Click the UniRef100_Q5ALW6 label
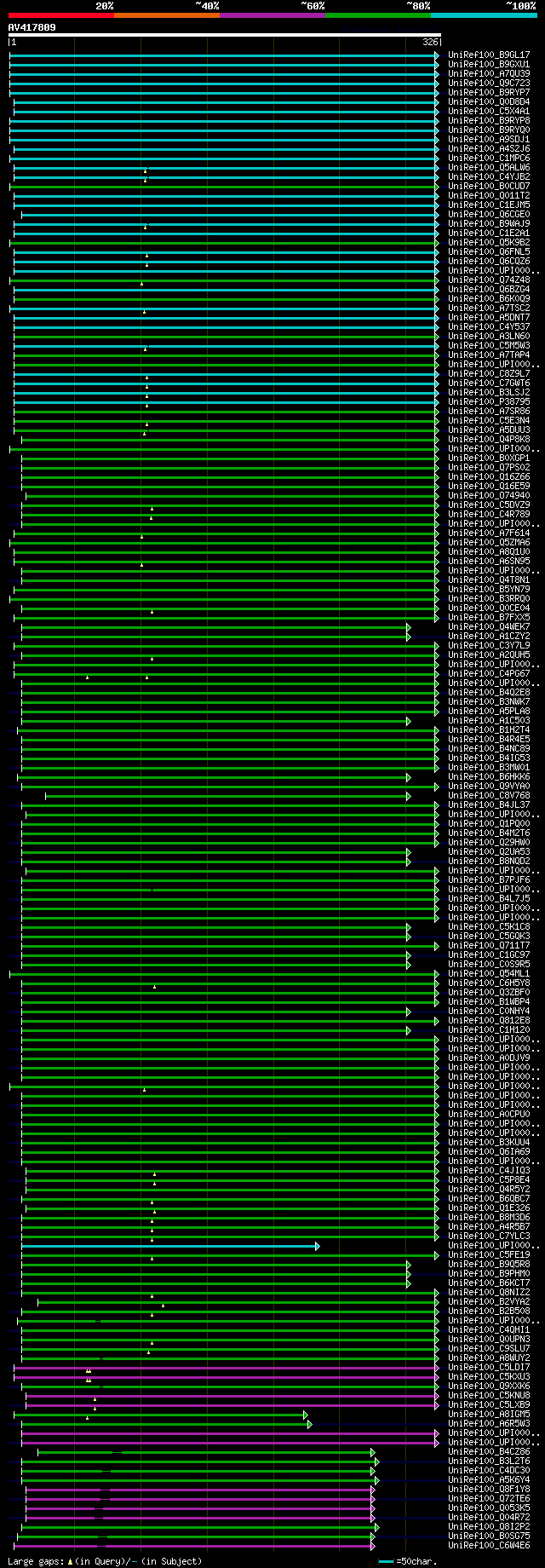 point(489,167)
